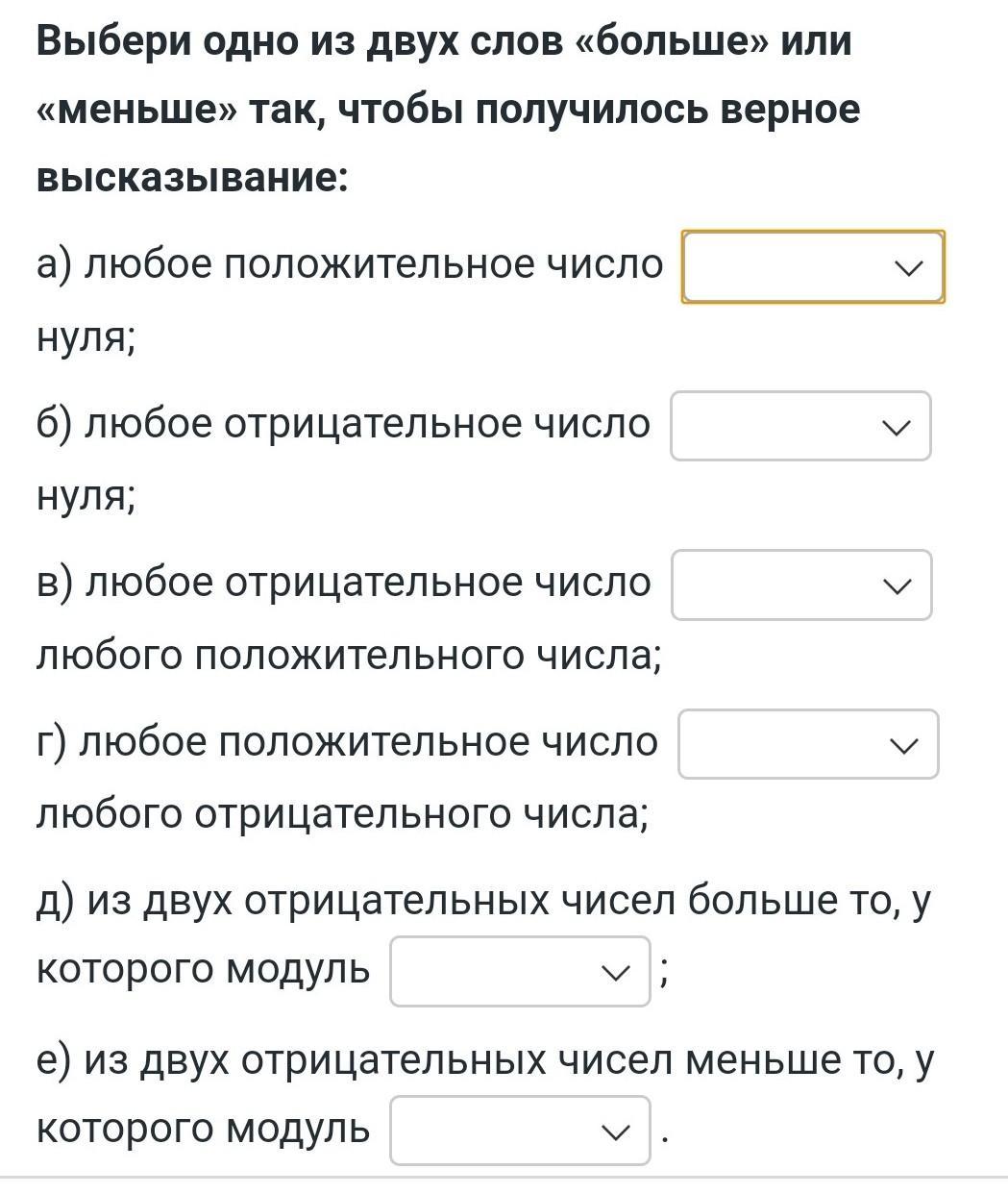1008x1194 pixels.
Task: Click the chevron arrow in the г) dropdown
Action: pos(904,745)
